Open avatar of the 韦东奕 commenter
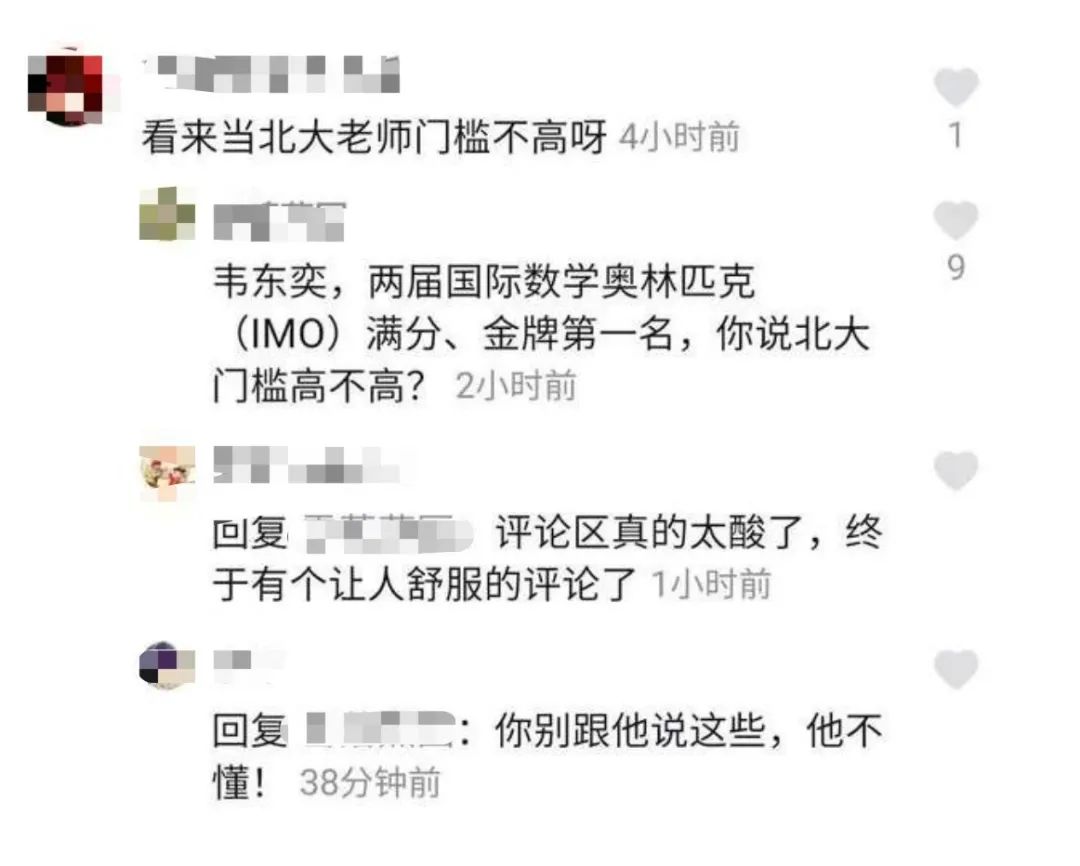The width and height of the screenshot is (1080, 866). coord(167,214)
